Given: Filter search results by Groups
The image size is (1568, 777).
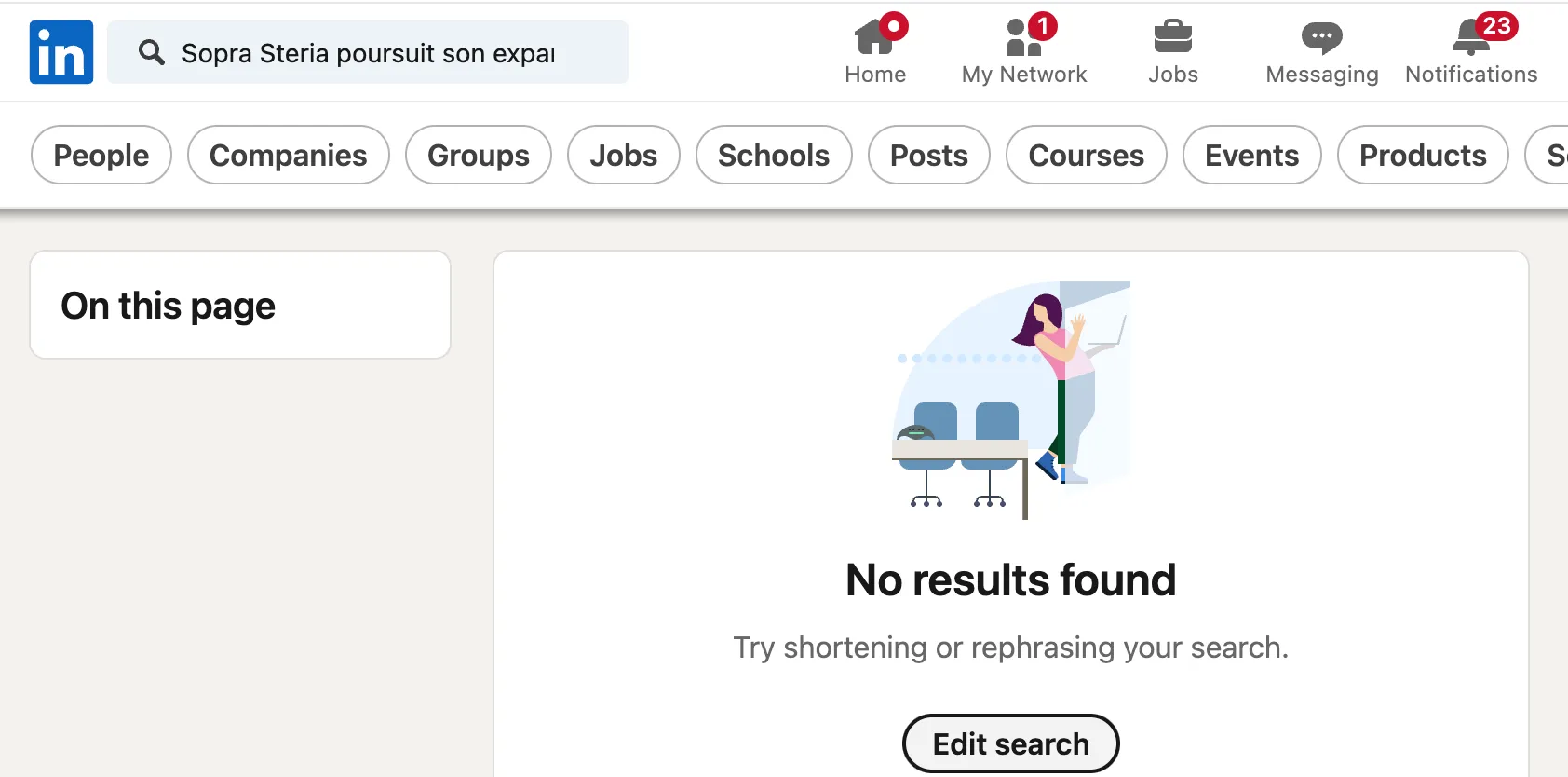Looking at the screenshot, I should click(479, 155).
